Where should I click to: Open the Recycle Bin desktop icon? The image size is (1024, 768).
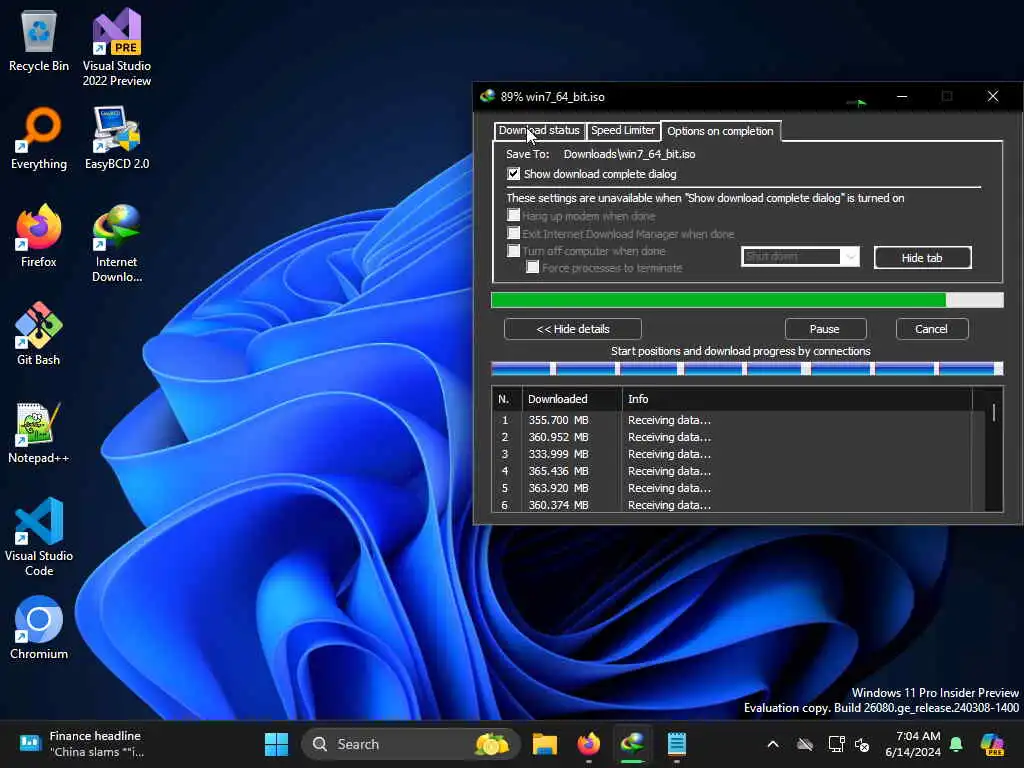(x=39, y=42)
